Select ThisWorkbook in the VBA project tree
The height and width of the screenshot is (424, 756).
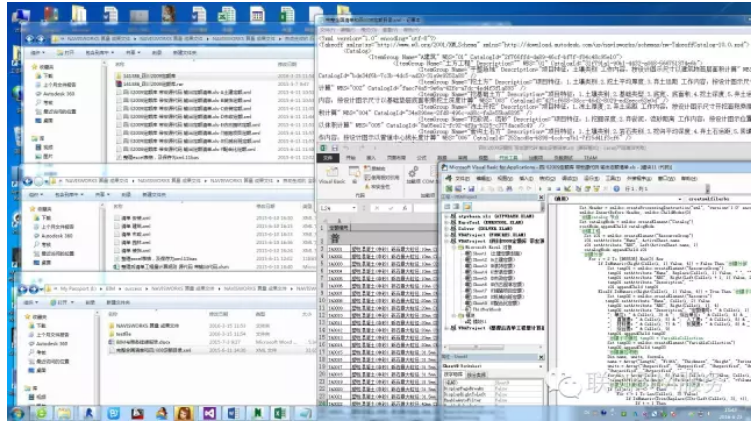click(482, 309)
